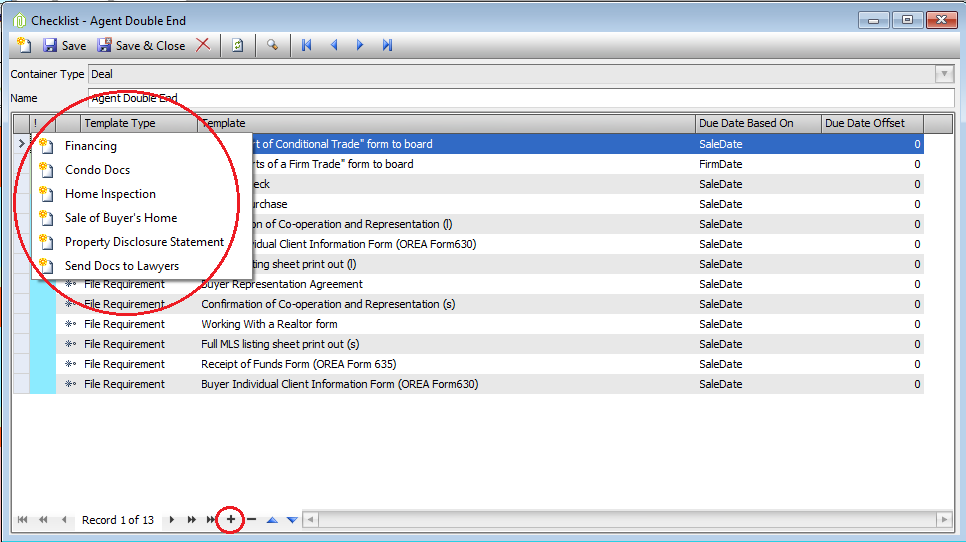Image resolution: width=966 pixels, height=542 pixels.
Task: Add a new row with plus button
Action: [230, 520]
